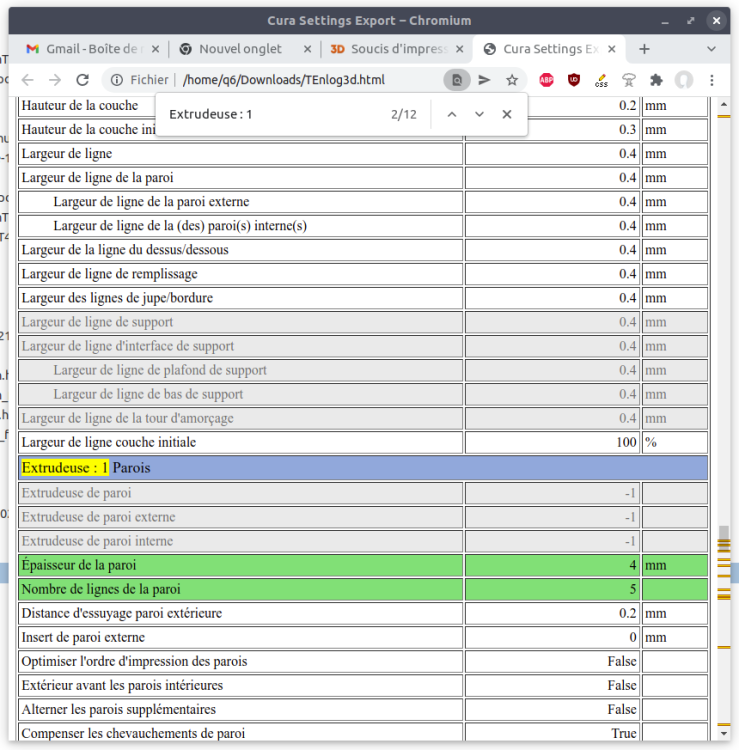Click the browser back arrow
This screenshot has height=750, width=739.
28,80
